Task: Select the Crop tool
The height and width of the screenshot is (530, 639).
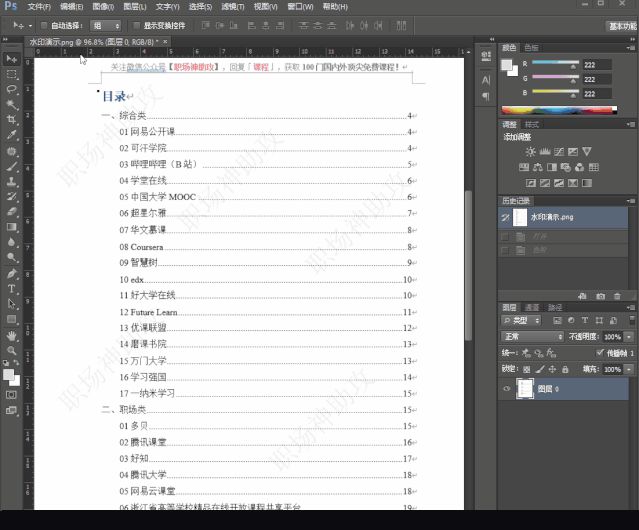Action: [11, 120]
